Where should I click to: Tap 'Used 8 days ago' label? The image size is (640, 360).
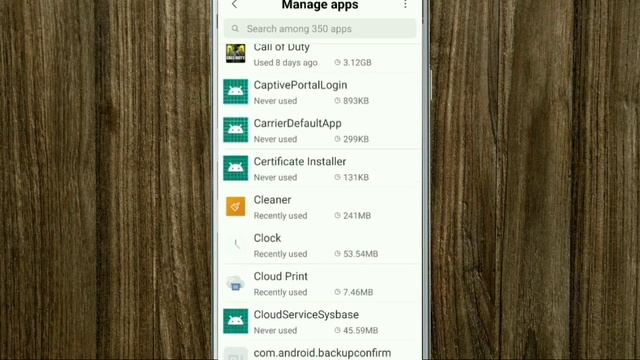coord(285,62)
